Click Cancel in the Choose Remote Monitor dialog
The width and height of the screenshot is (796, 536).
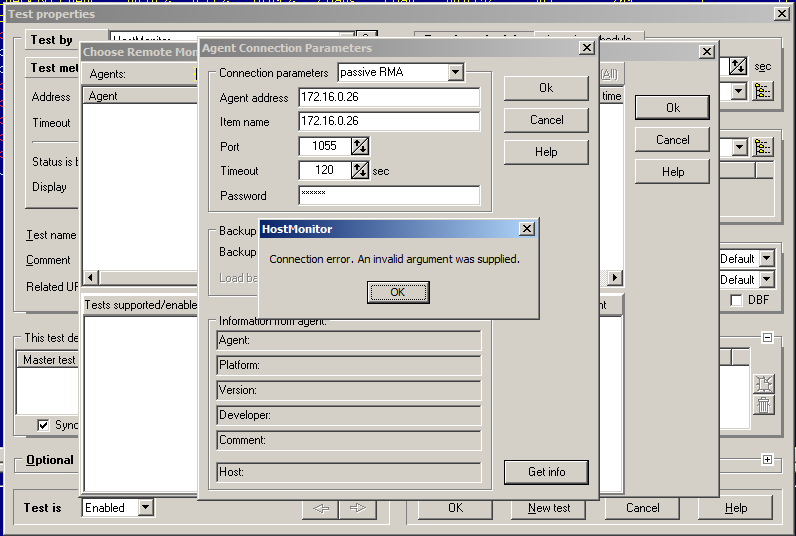673,140
